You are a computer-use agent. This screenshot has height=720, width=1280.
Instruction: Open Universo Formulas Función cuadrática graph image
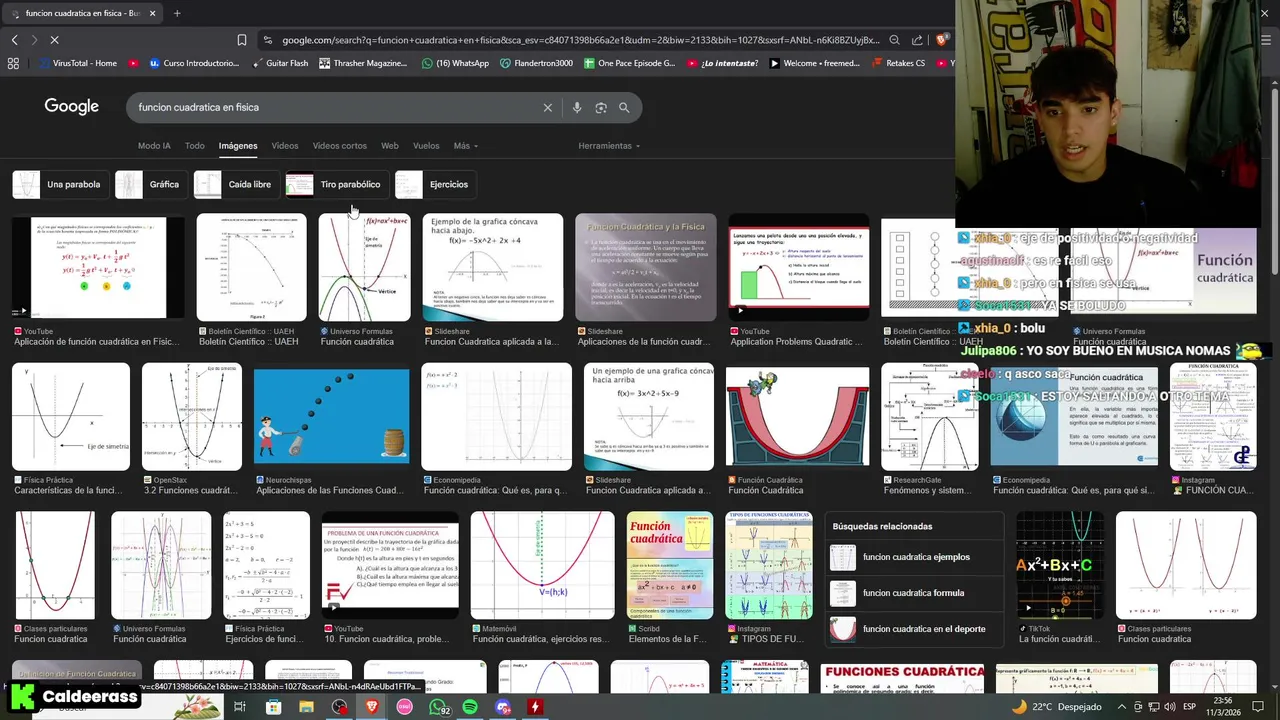click(364, 267)
